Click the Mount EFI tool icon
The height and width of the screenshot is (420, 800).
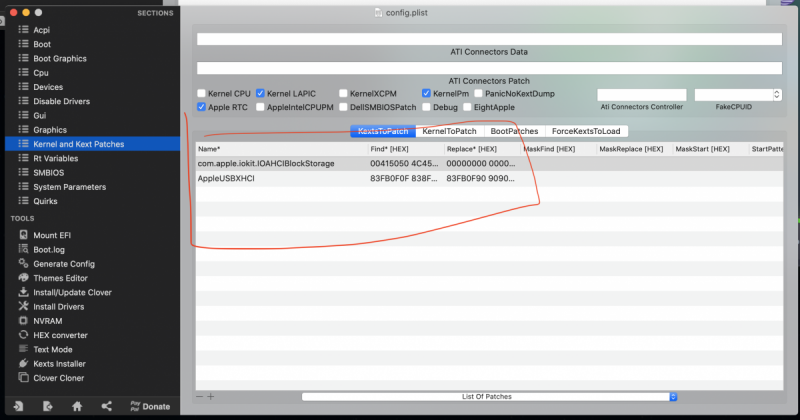click(23, 235)
